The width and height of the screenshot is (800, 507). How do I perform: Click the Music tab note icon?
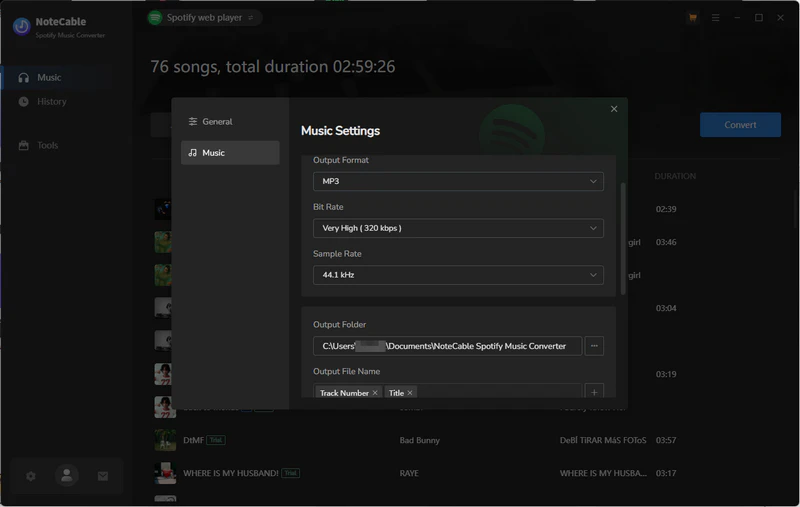pos(192,153)
